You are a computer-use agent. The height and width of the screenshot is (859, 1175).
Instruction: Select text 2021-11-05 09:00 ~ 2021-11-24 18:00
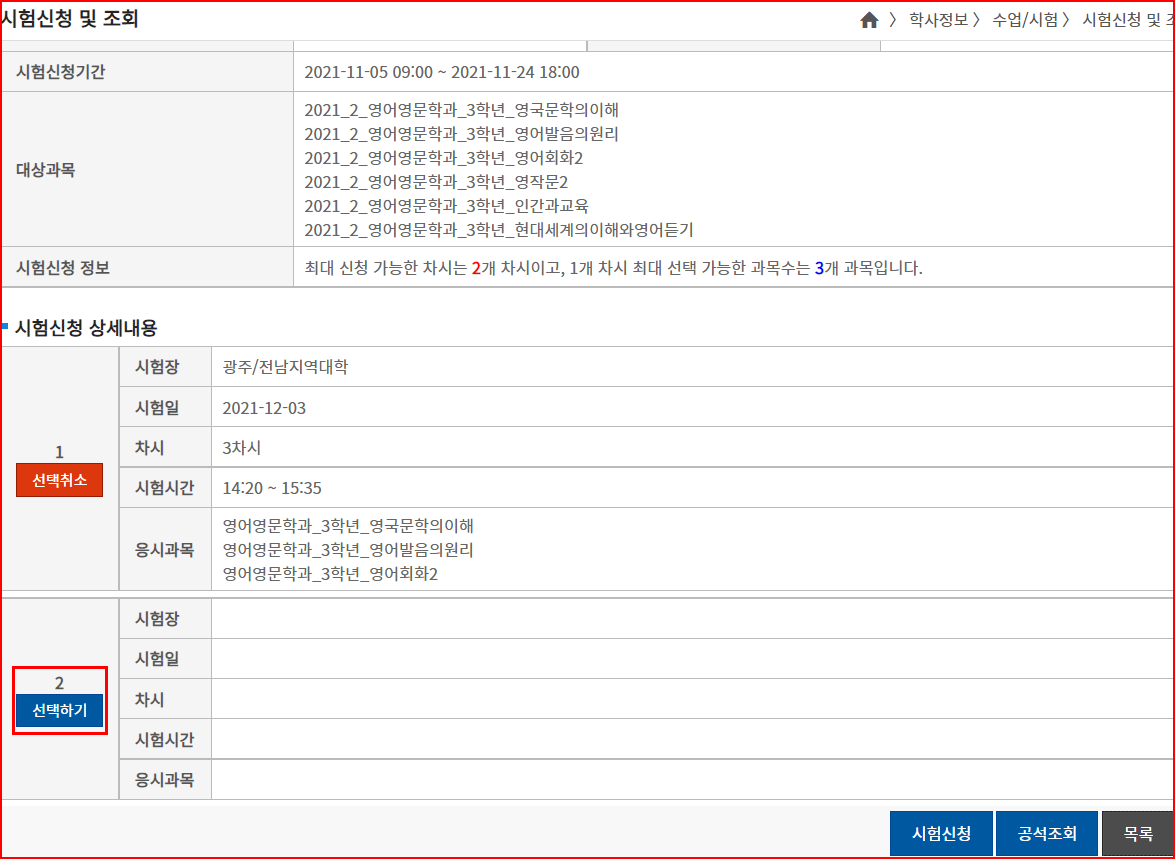tap(441, 72)
